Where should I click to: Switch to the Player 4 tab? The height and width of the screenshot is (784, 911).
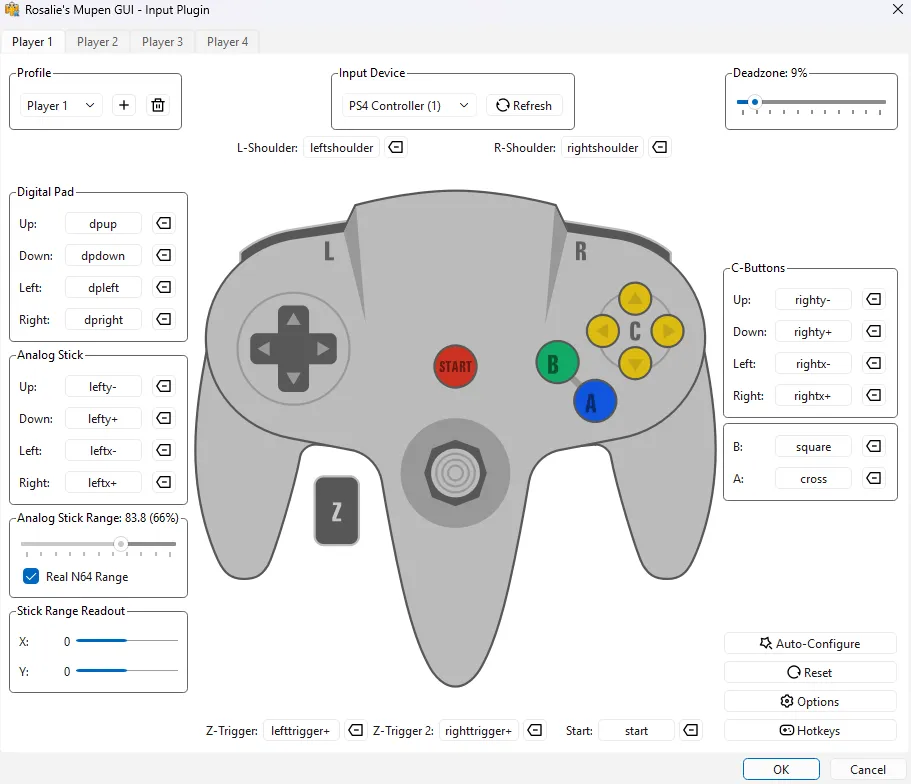(228, 42)
